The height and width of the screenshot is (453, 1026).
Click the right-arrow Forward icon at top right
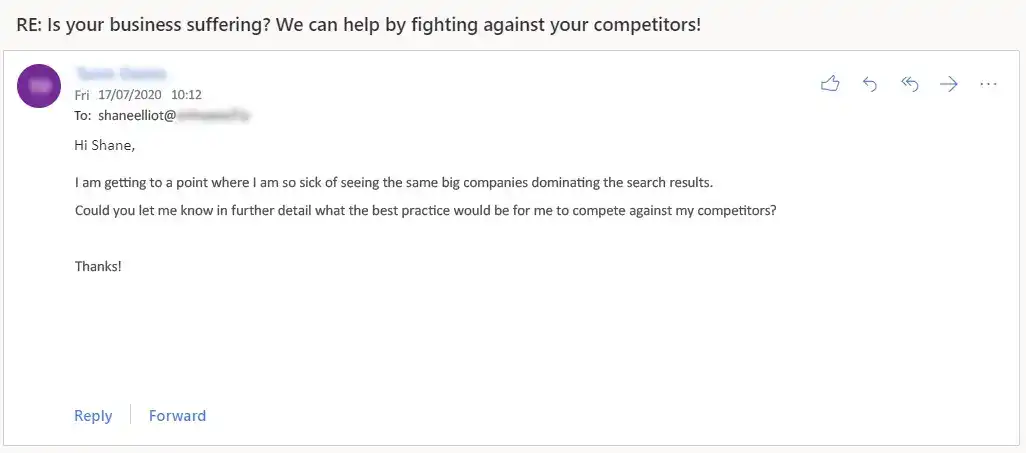click(x=949, y=84)
